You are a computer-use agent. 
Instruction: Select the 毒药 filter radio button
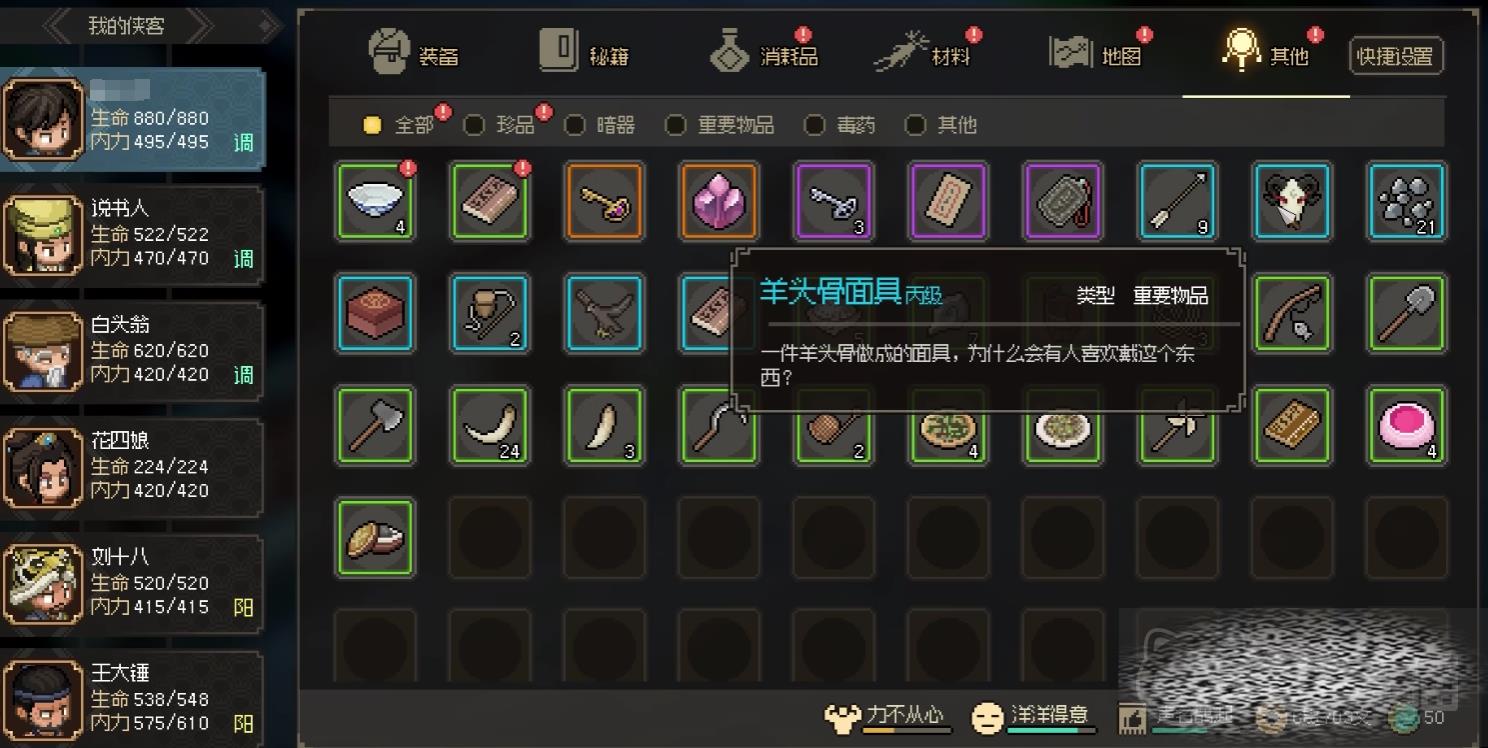pyautogui.click(x=814, y=125)
